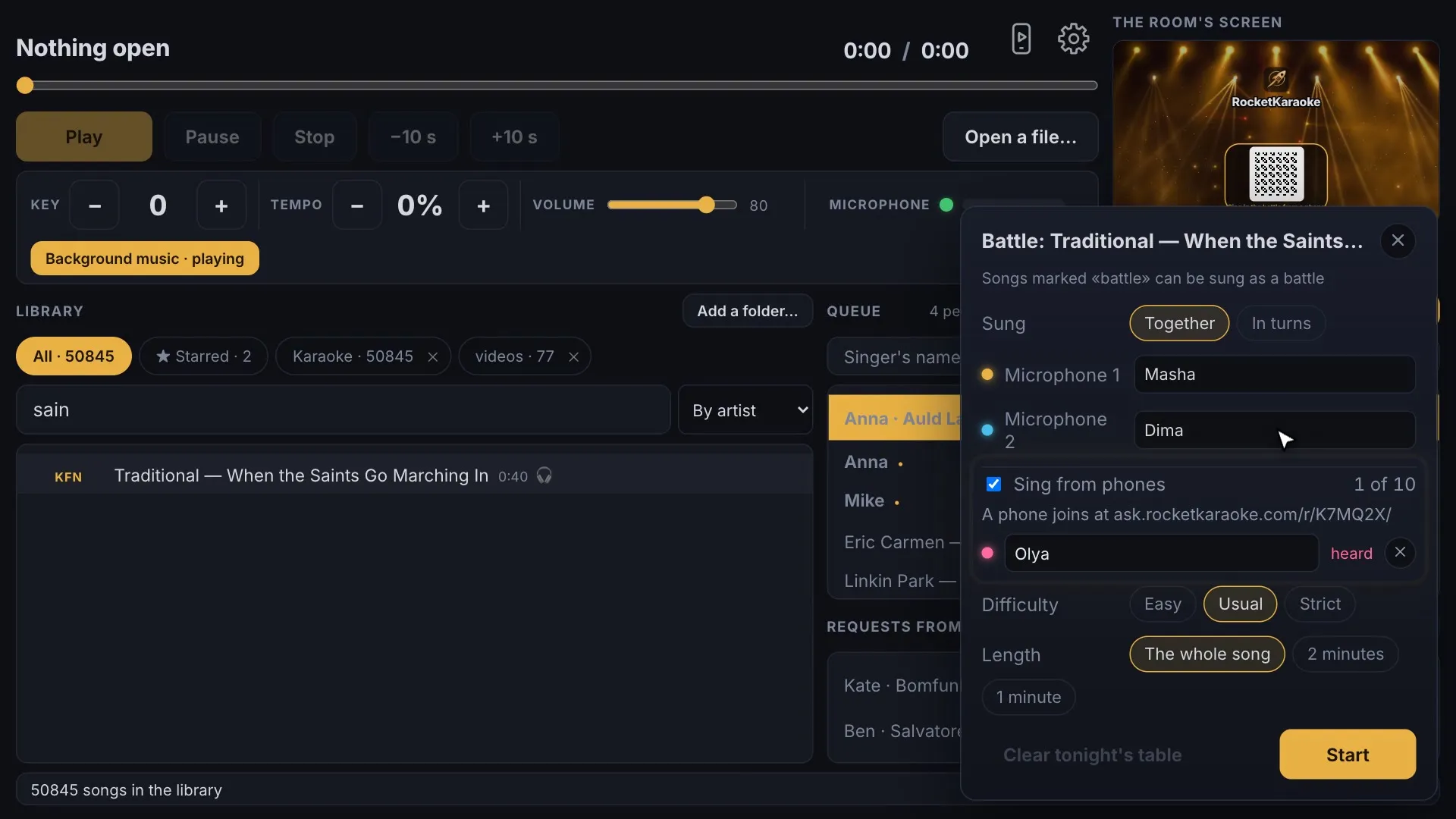Select Together singing mode
The width and height of the screenshot is (1456, 819).
(x=1179, y=324)
